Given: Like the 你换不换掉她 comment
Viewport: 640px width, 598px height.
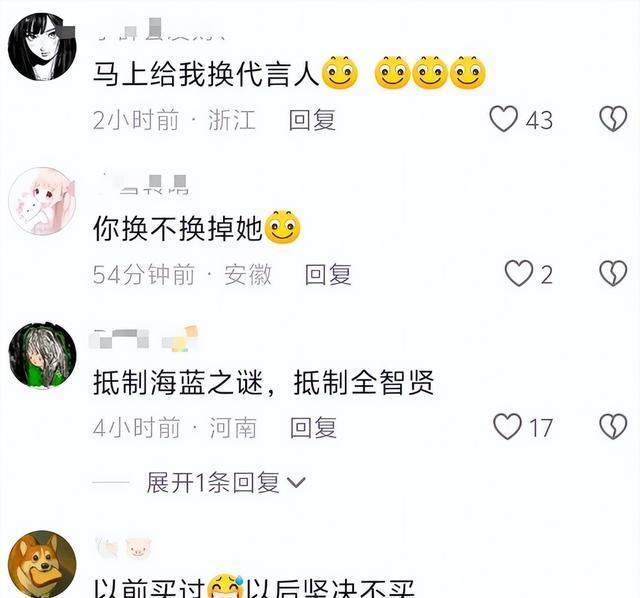Looking at the screenshot, I should click(519, 273).
